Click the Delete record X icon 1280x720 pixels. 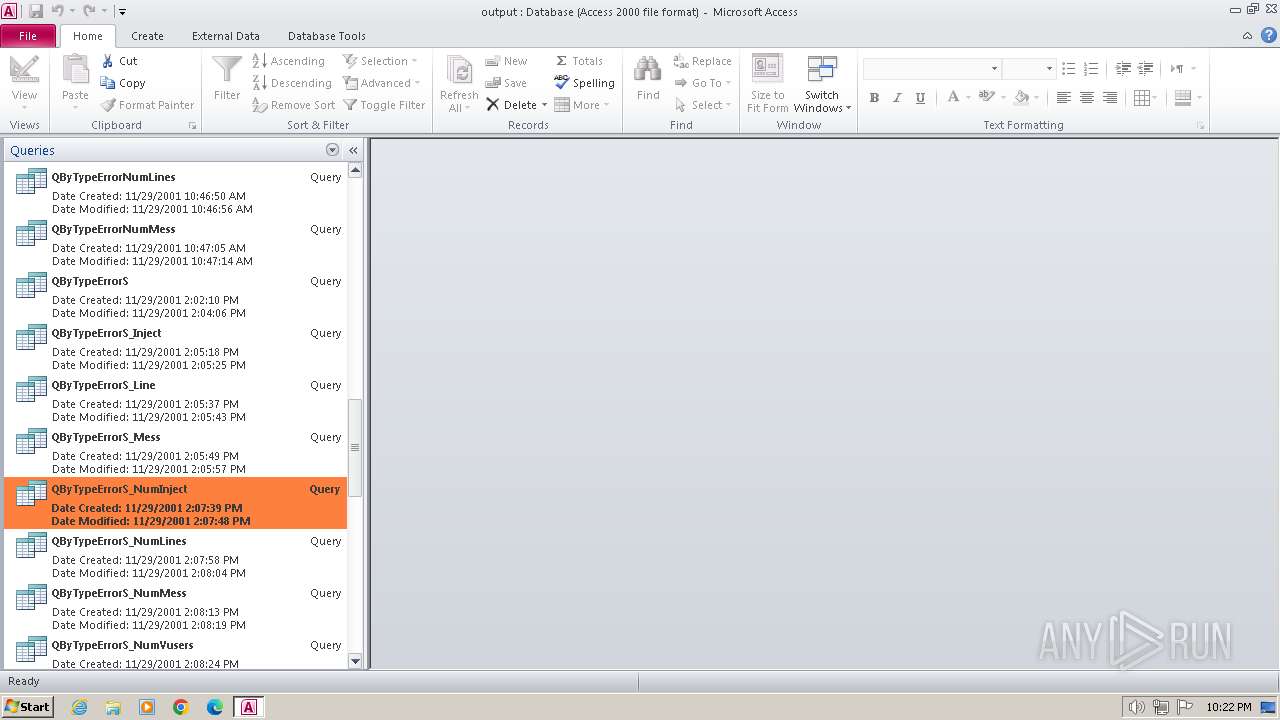[492, 105]
